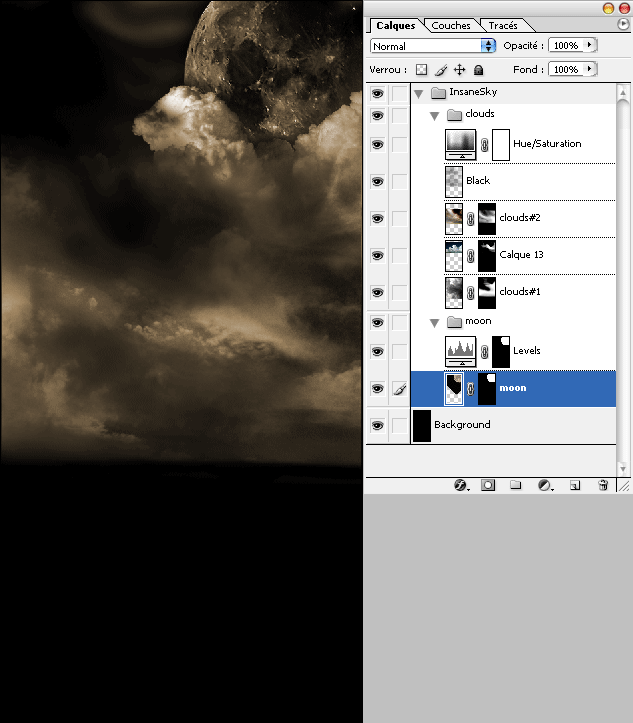Image resolution: width=633 pixels, height=723 pixels.
Task: Click the chain link on moon layer
Action: (470, 389)
